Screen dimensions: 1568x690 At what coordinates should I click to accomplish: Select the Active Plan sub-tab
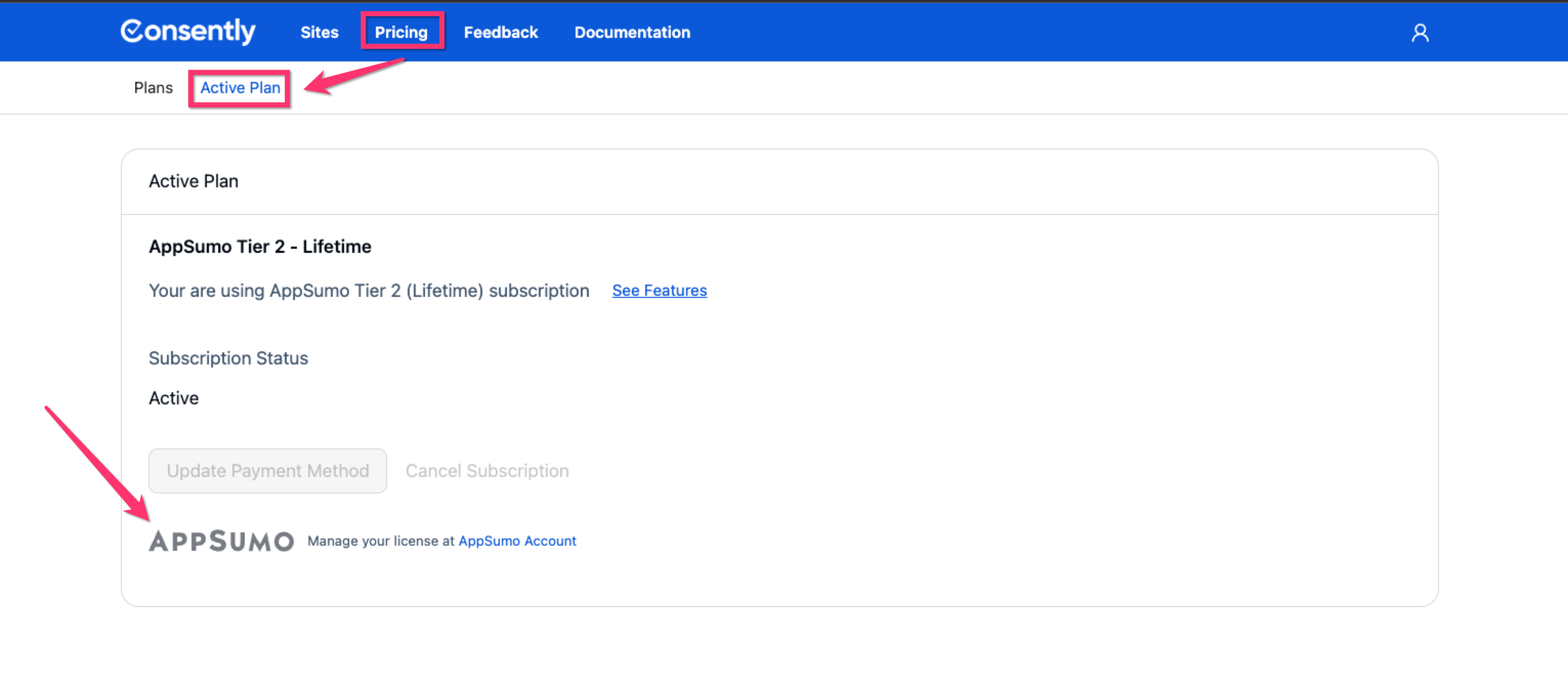(240, 88)
